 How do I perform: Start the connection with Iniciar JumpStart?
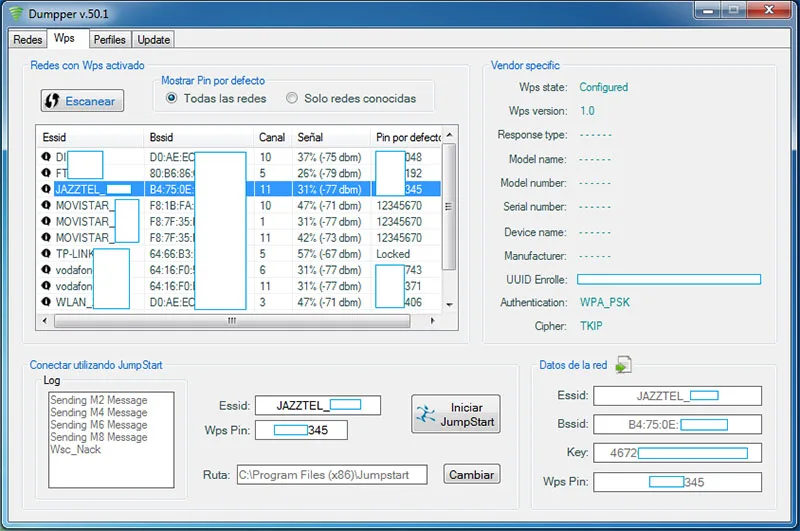coord(456,414)
